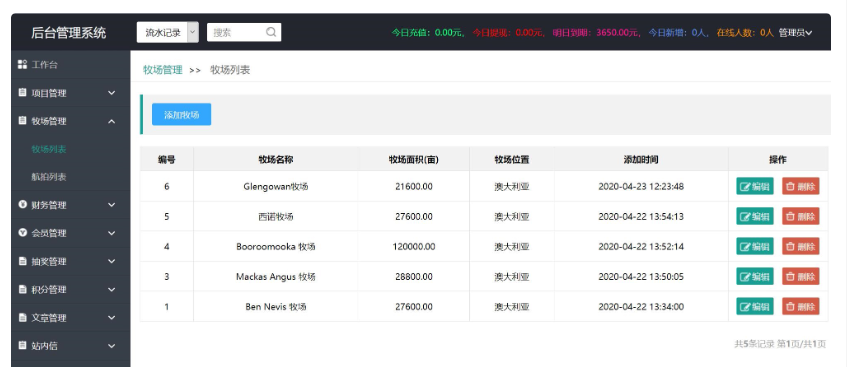
Task: Expand the 站内信 menu chevron
Action: pyautogui.click(x=111, y=346)
